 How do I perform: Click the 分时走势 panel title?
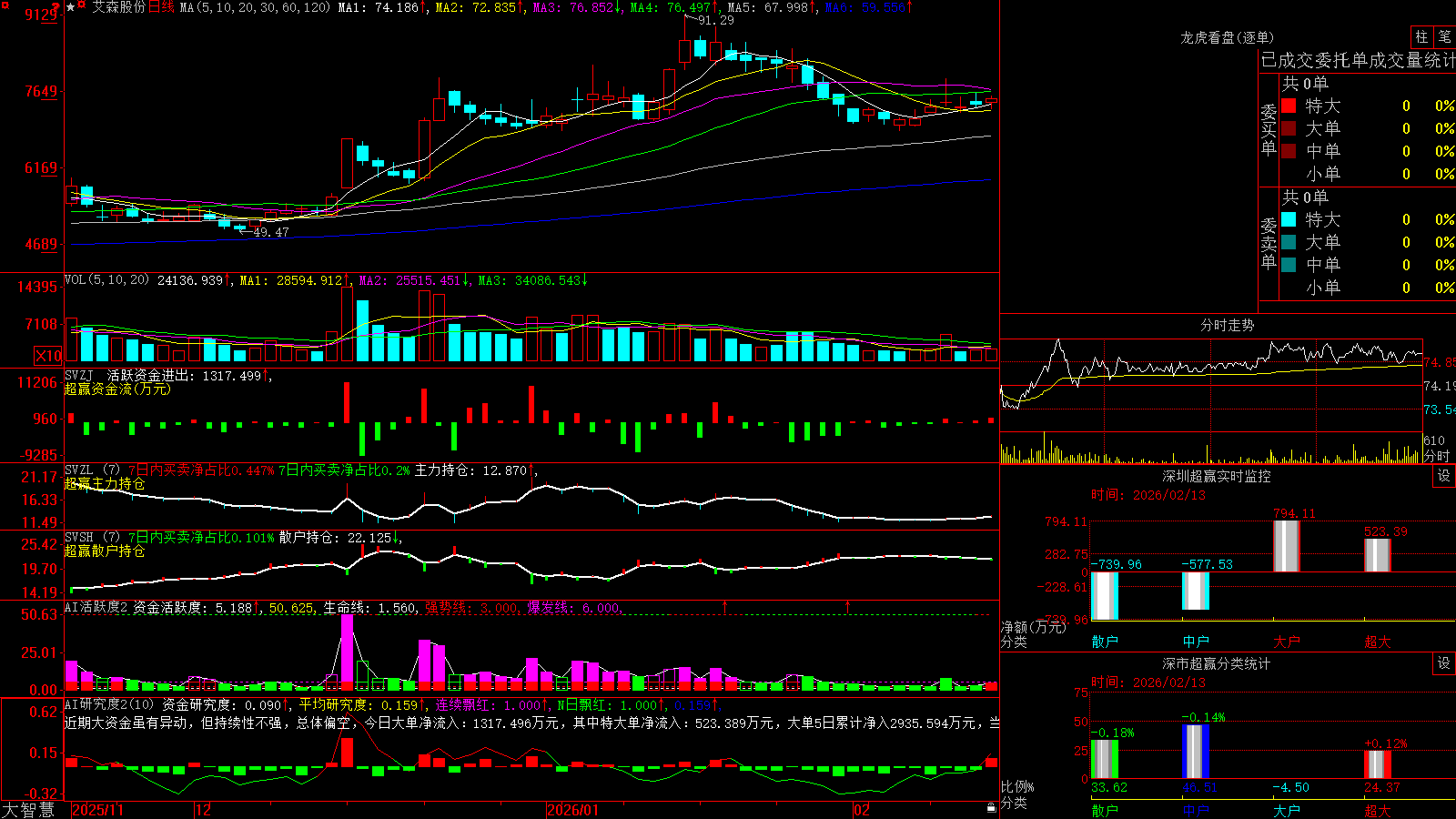coord(1227,325)
